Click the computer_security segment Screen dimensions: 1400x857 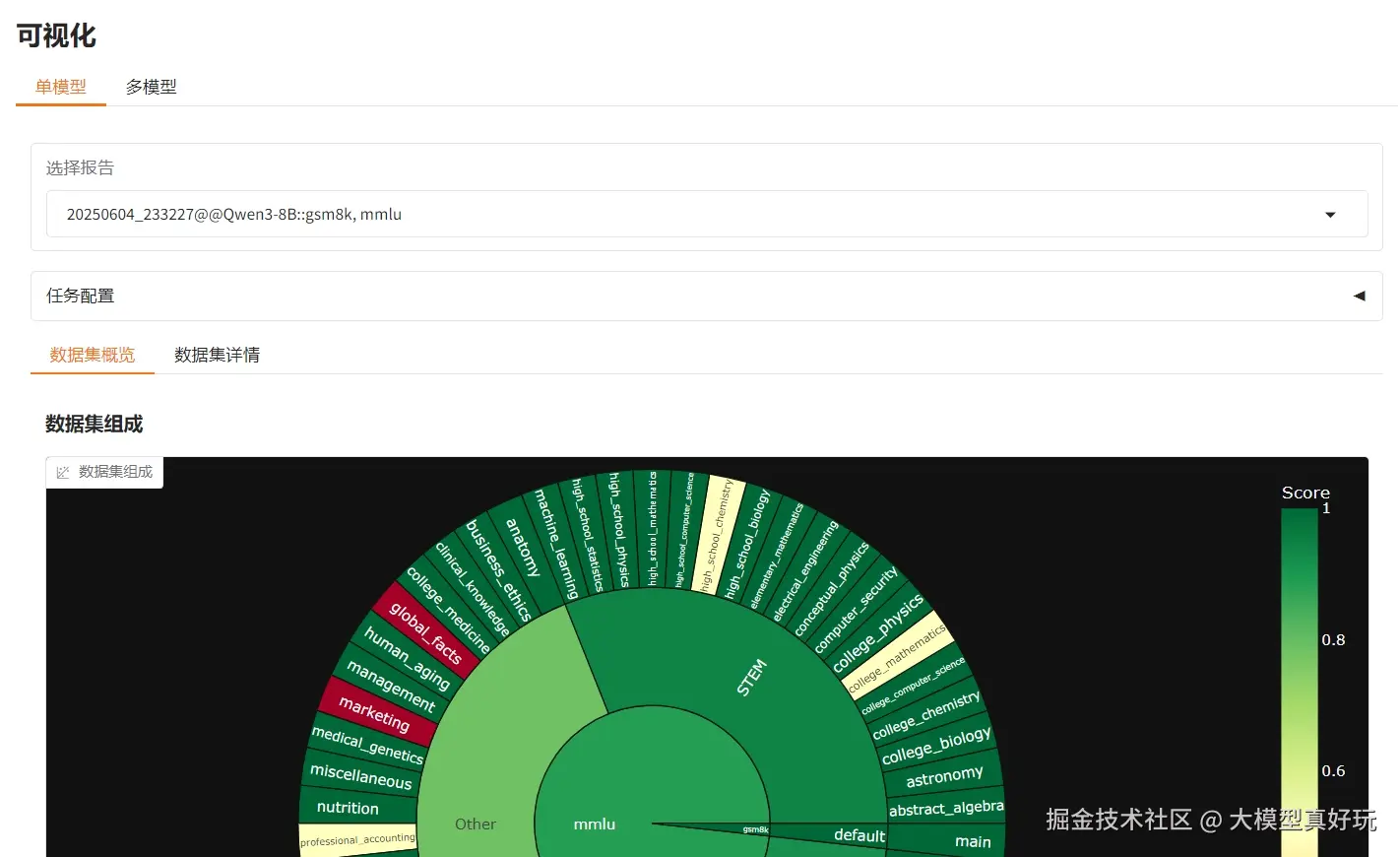pos(856,610)
